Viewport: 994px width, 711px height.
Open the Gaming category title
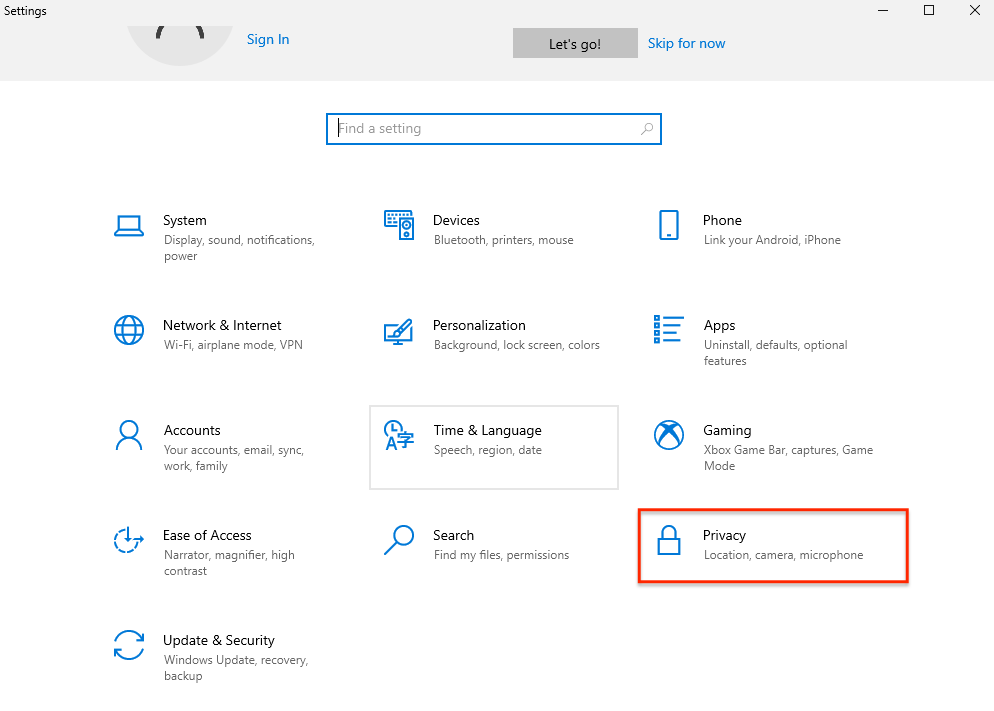pos(727,430)
